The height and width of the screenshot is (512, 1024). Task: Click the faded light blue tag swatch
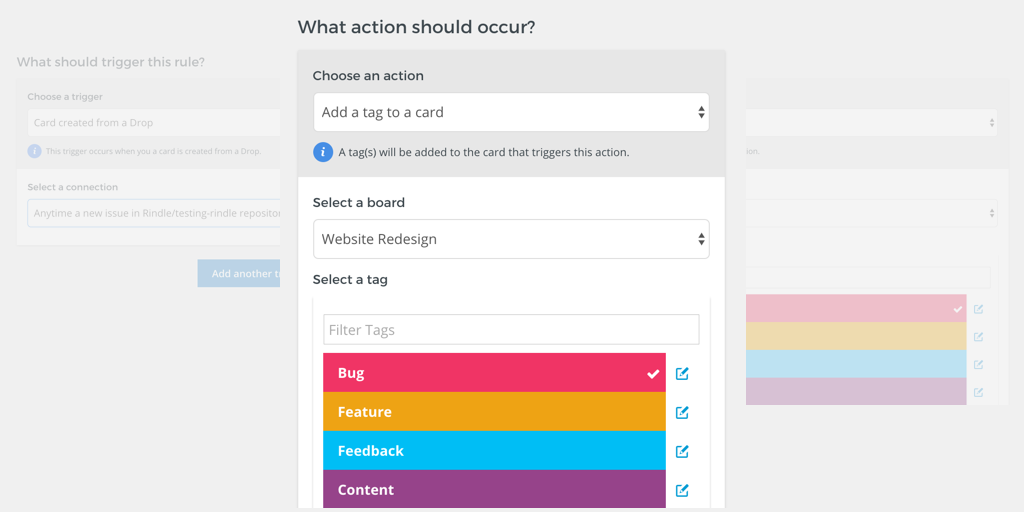coord(856,364)
